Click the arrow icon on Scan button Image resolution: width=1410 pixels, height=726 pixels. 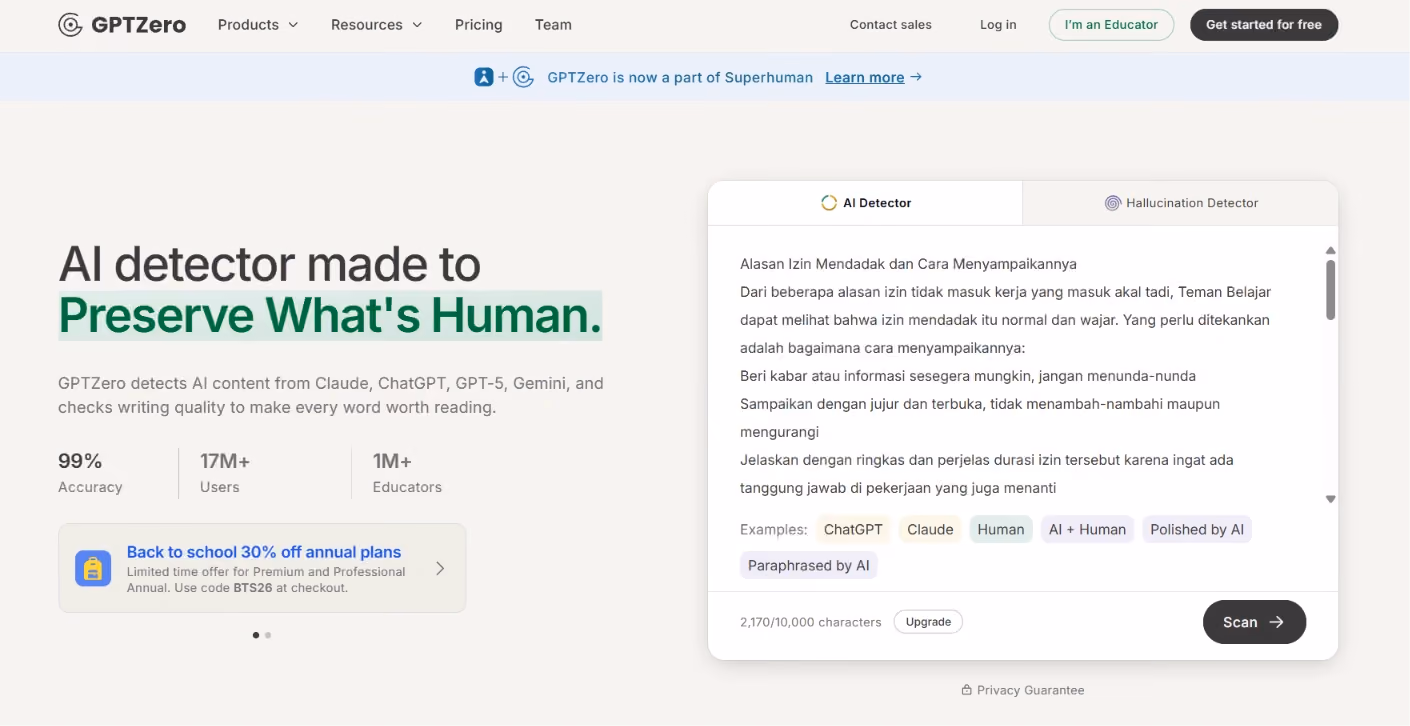[x=1276, y=622]
